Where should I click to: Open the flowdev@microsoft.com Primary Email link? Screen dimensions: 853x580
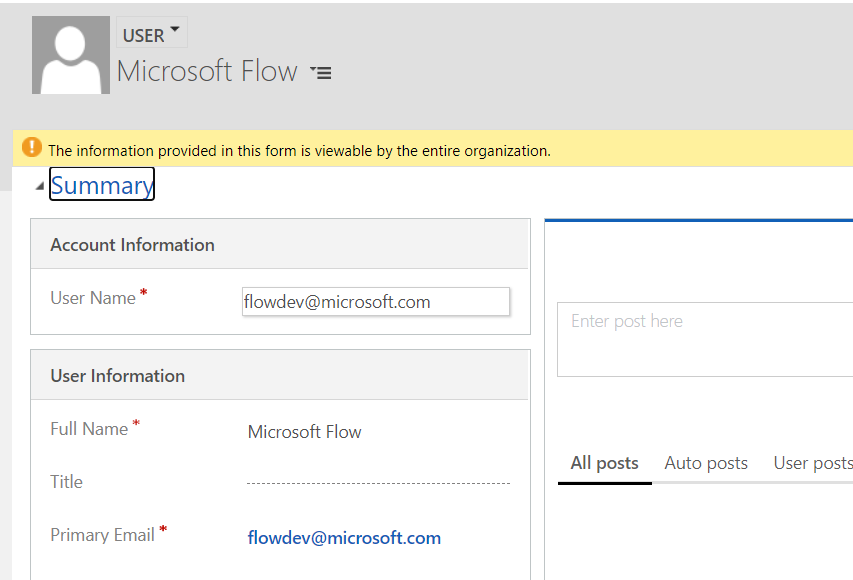(x=344, y=538)
